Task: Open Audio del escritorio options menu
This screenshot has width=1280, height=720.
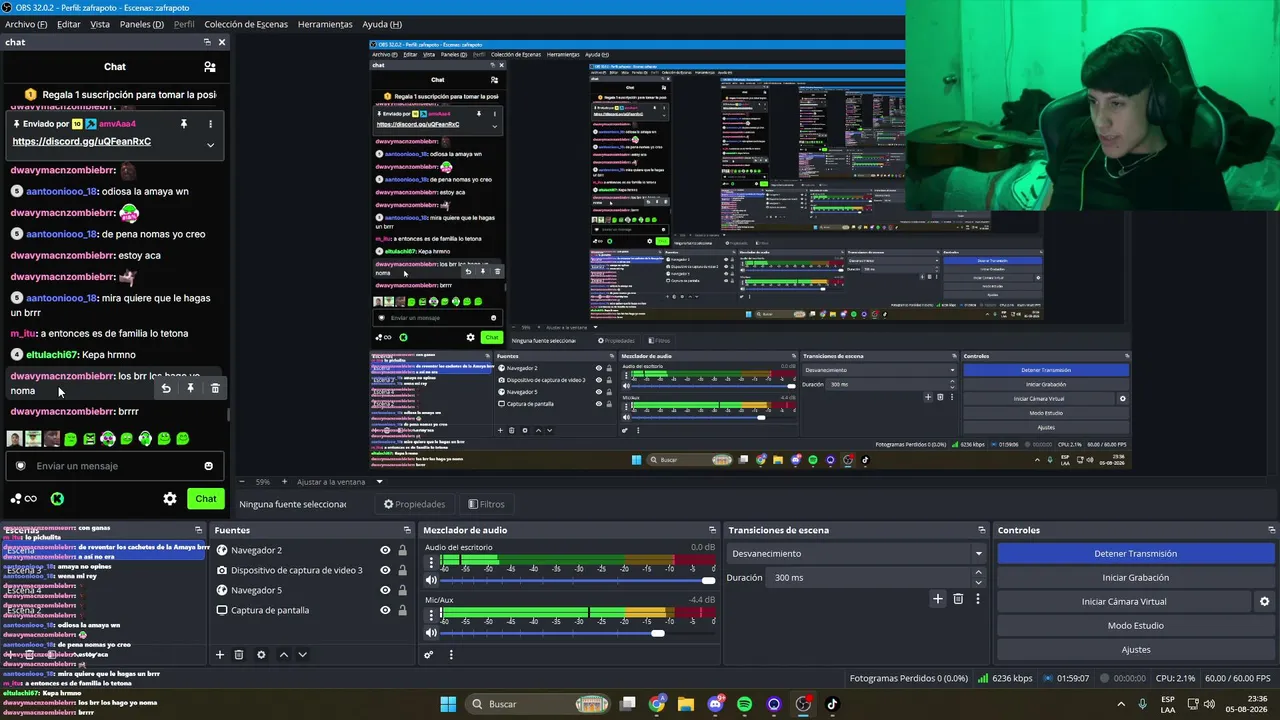Action: [431, 563]
